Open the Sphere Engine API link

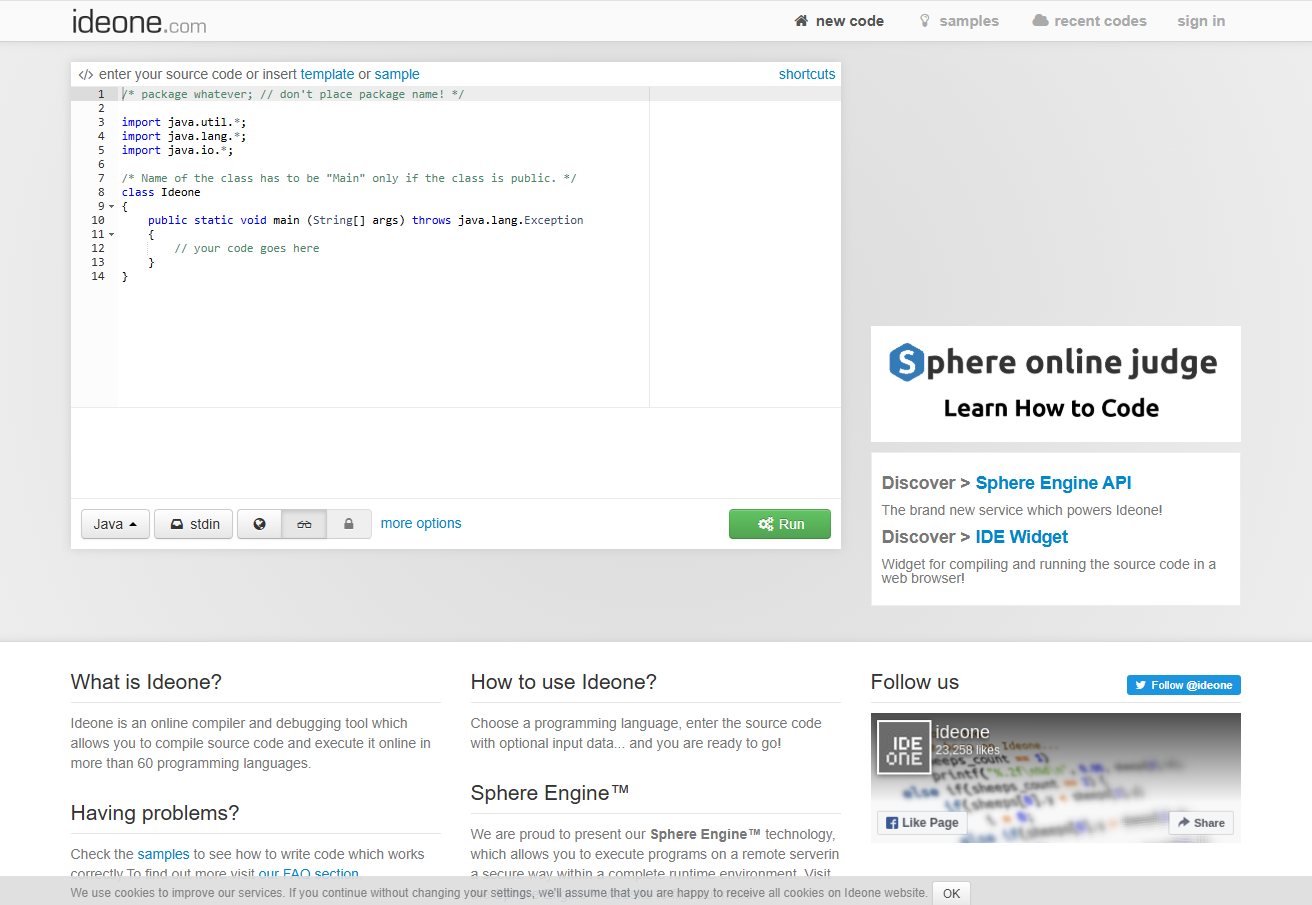(x=1053, y=483)
